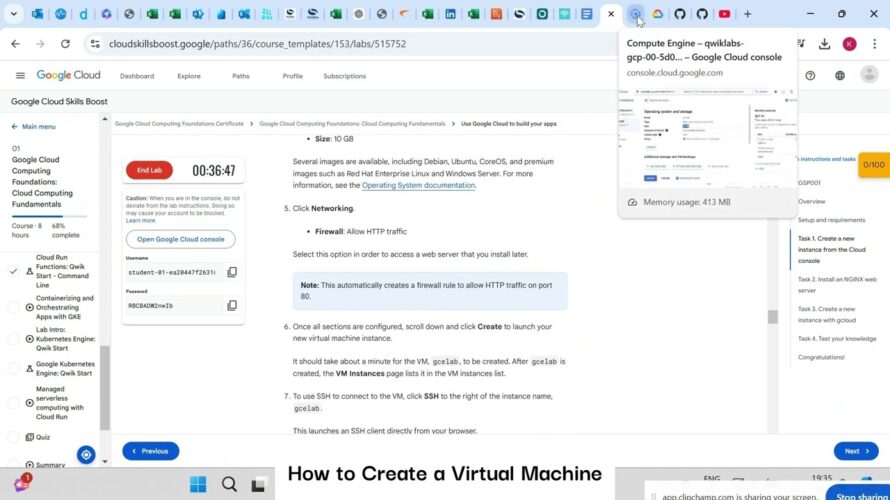Image resolution: width=890 pixels, height=500 pixels.
Task: Toggle completion circle for Cloud Run Functions lab
Action: click(14, 271)
